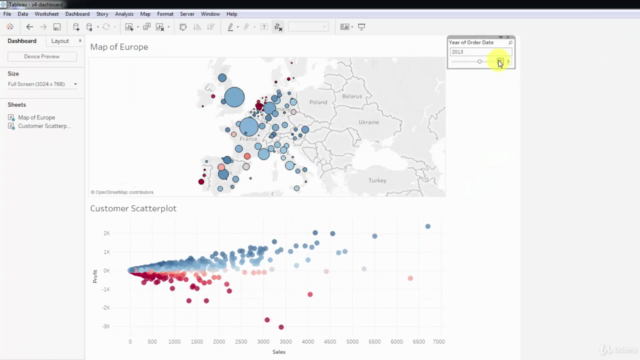Click the Sales axis label
Image resolution: width=640 pixels, height=360 pixels.
[x=279, y=352]
